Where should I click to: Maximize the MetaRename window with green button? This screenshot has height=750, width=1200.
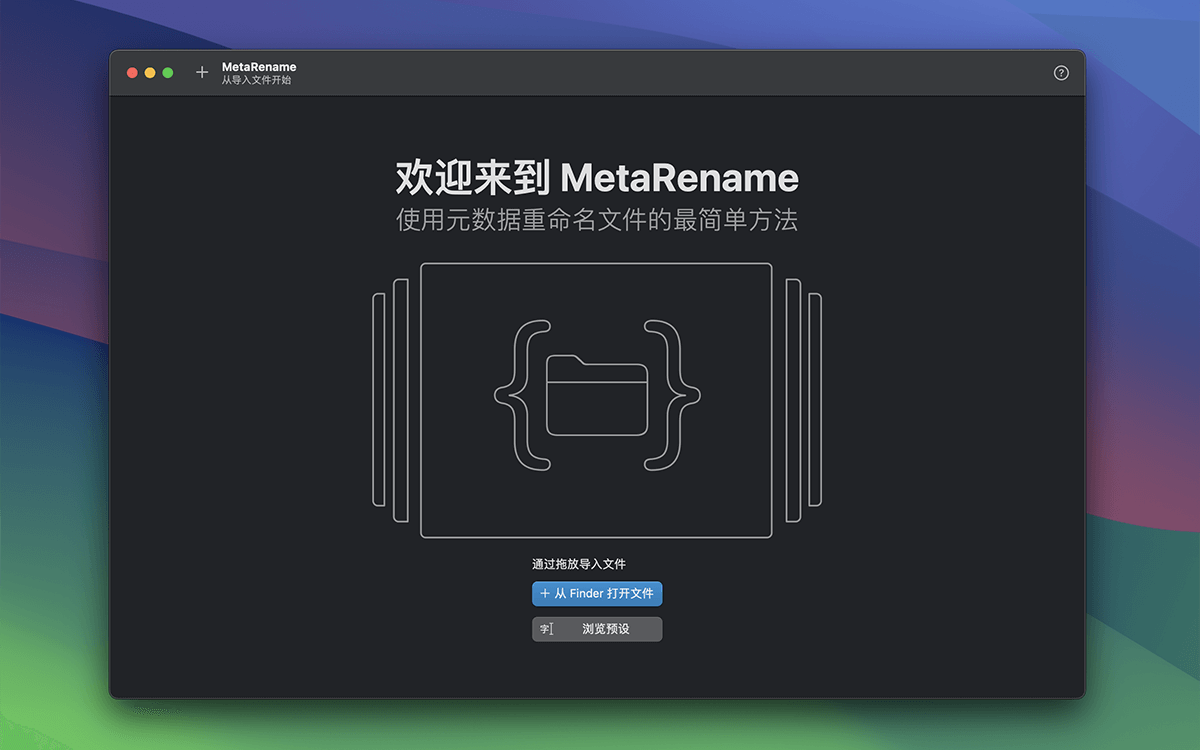(x=168, y=73)
